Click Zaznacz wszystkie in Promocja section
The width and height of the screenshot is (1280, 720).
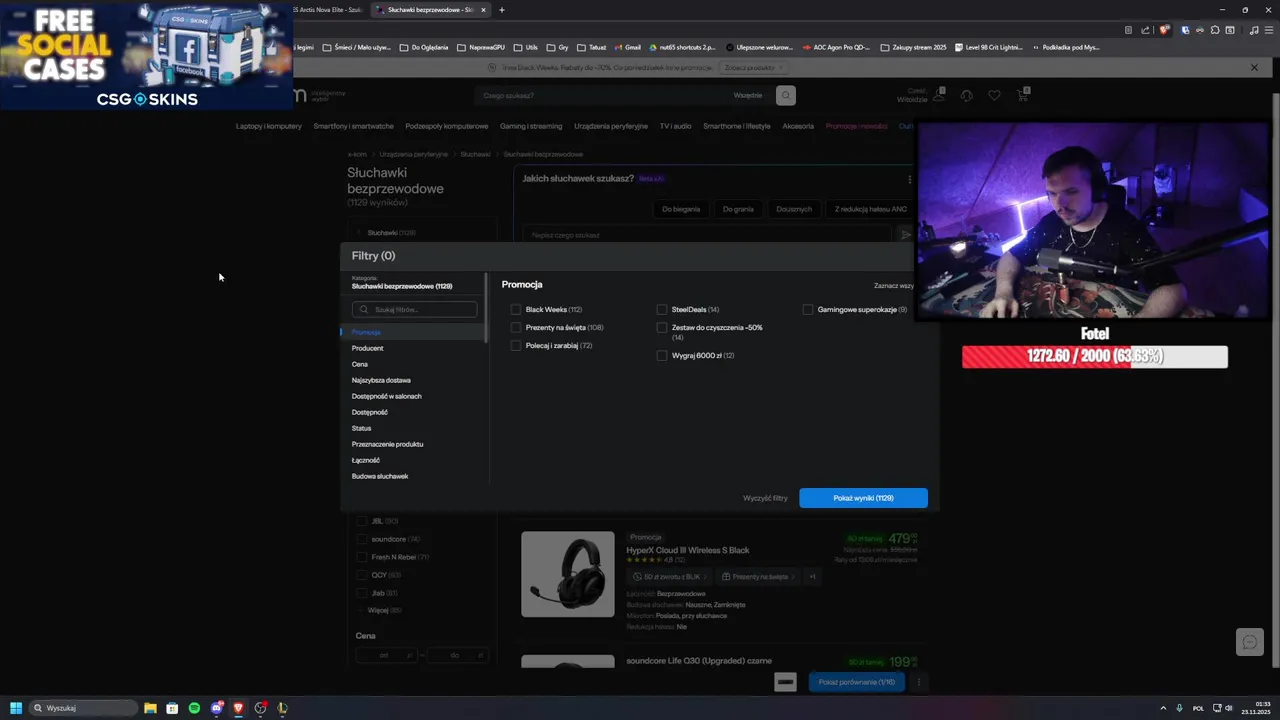(893, 286)
